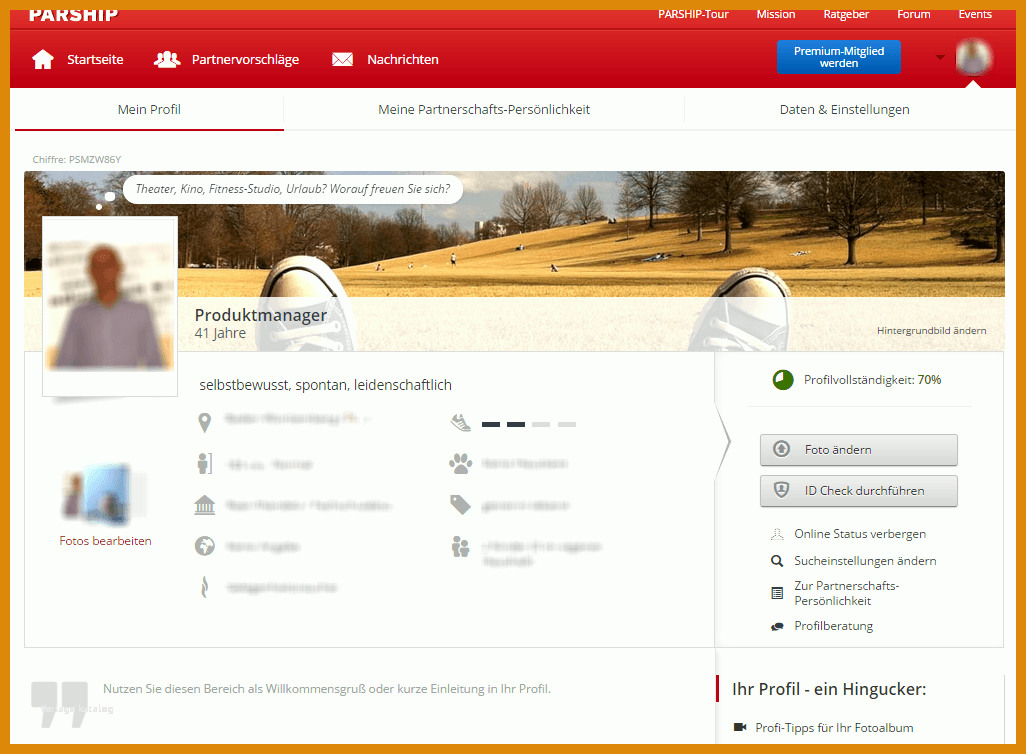Click the PARSHIP logo
The image size is (1026, 754).
click(73, 15)
